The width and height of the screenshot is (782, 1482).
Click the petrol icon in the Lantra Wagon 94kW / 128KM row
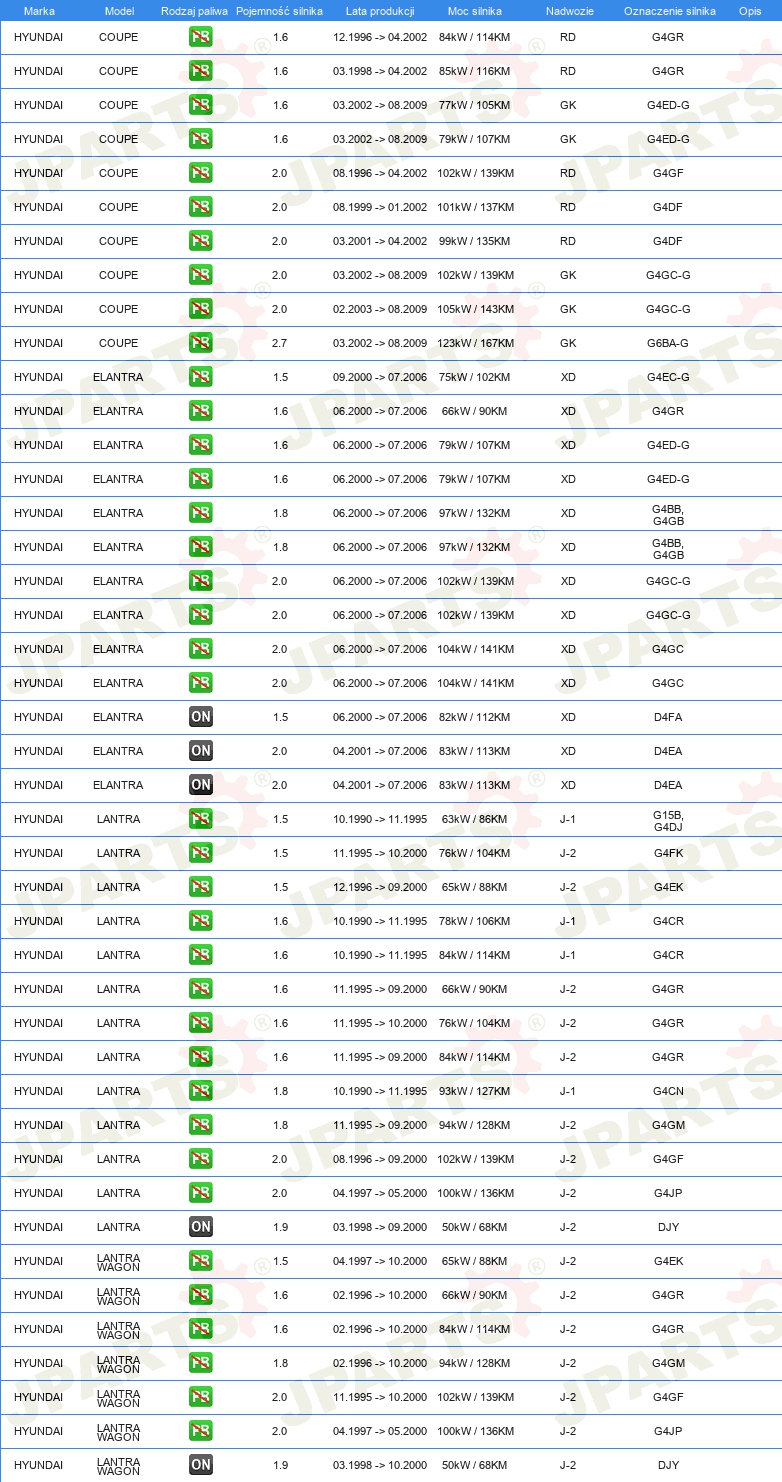click(x=201, y=1363)
